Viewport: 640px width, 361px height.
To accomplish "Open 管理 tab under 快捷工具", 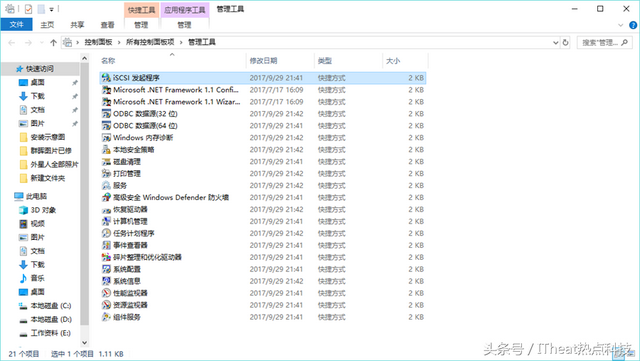I will coord(141,25).
